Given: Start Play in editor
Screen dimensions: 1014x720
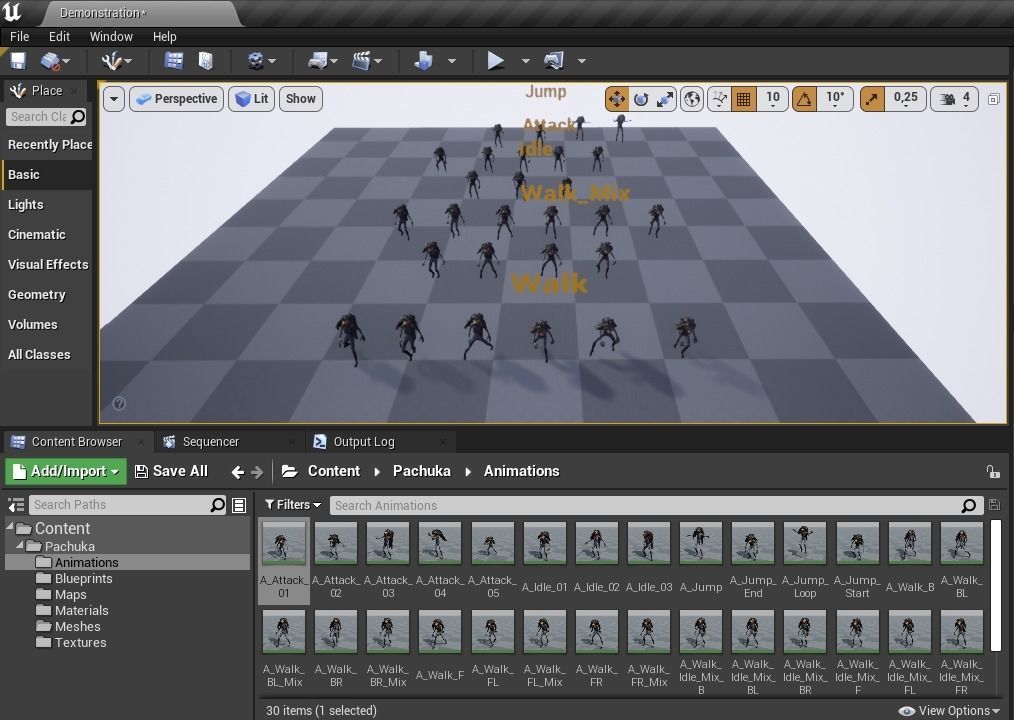Looking at the screenshot, I should (x=495, y=61).
